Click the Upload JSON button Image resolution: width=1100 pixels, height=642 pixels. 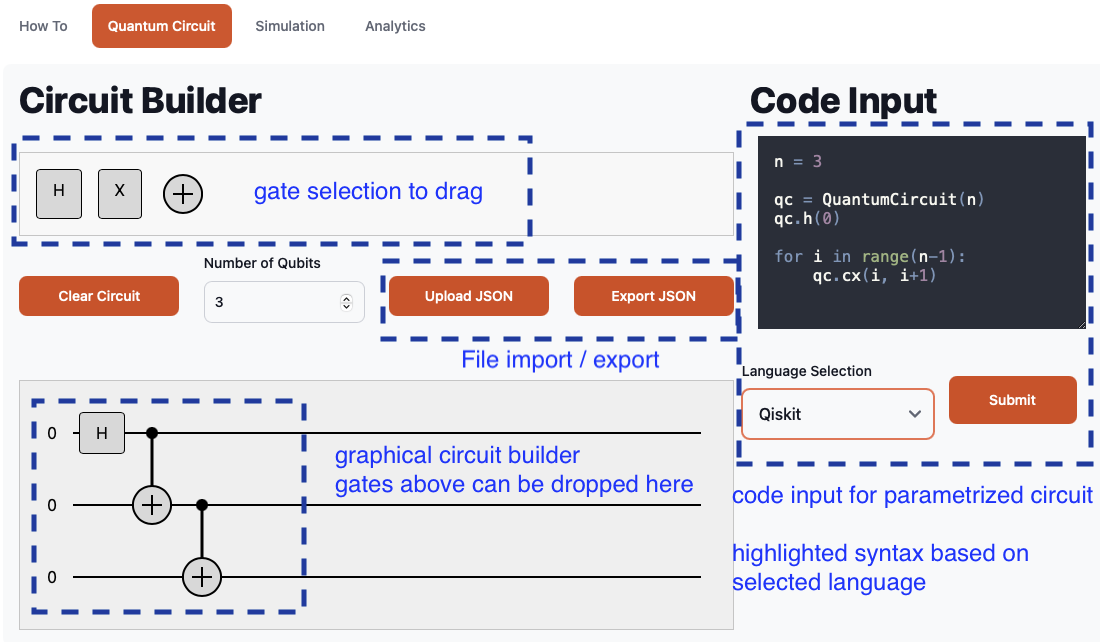click(x=469, y=296)
